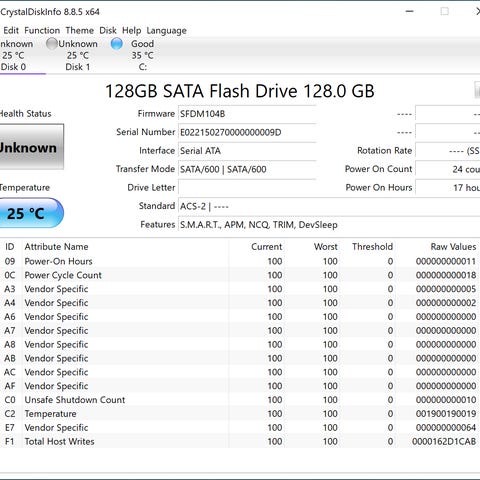Click raw value 000000000064
The height and width of the screenshot is (480, 480).
[446, 427]
